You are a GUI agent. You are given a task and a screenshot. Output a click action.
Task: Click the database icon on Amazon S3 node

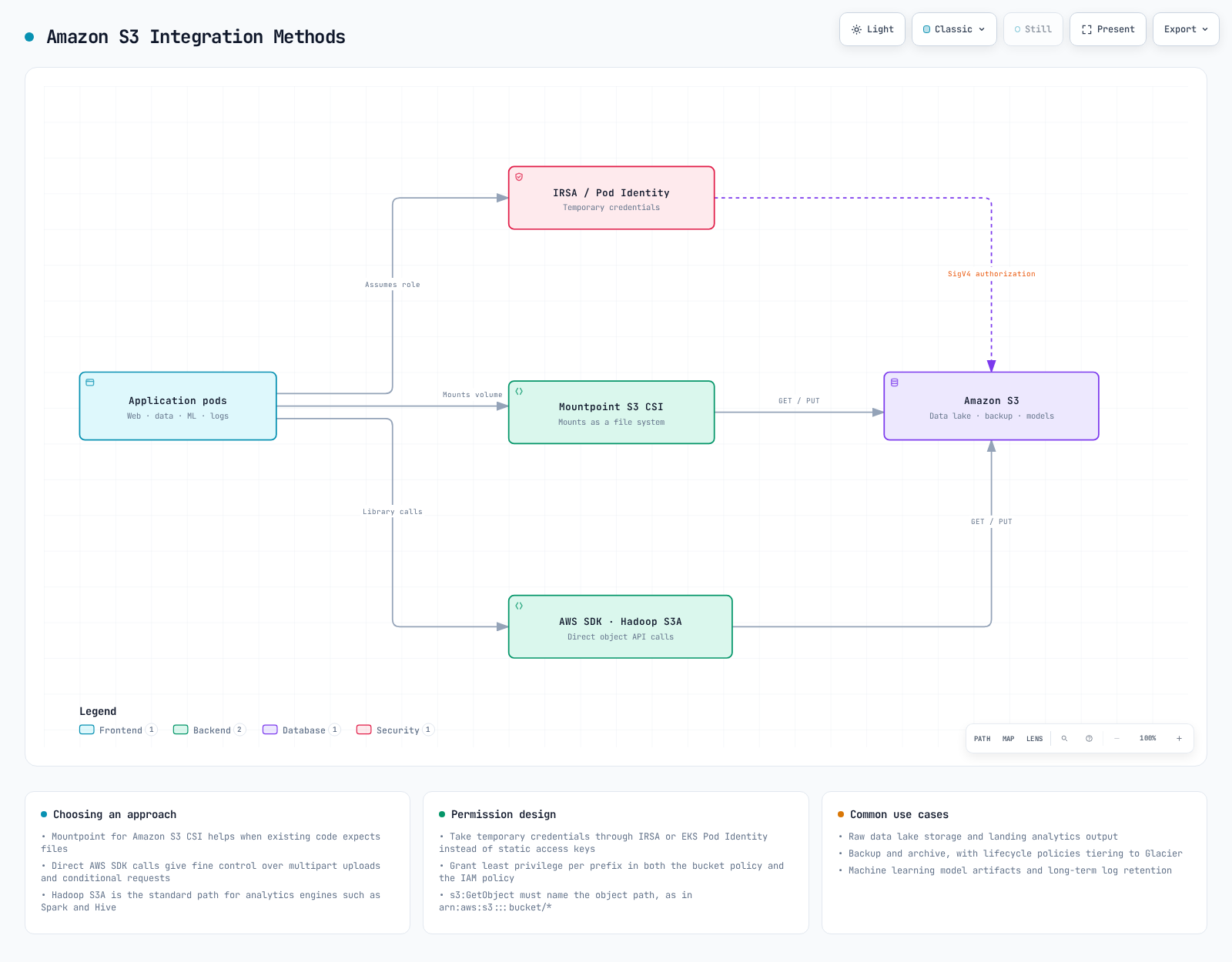coord(895,382)
